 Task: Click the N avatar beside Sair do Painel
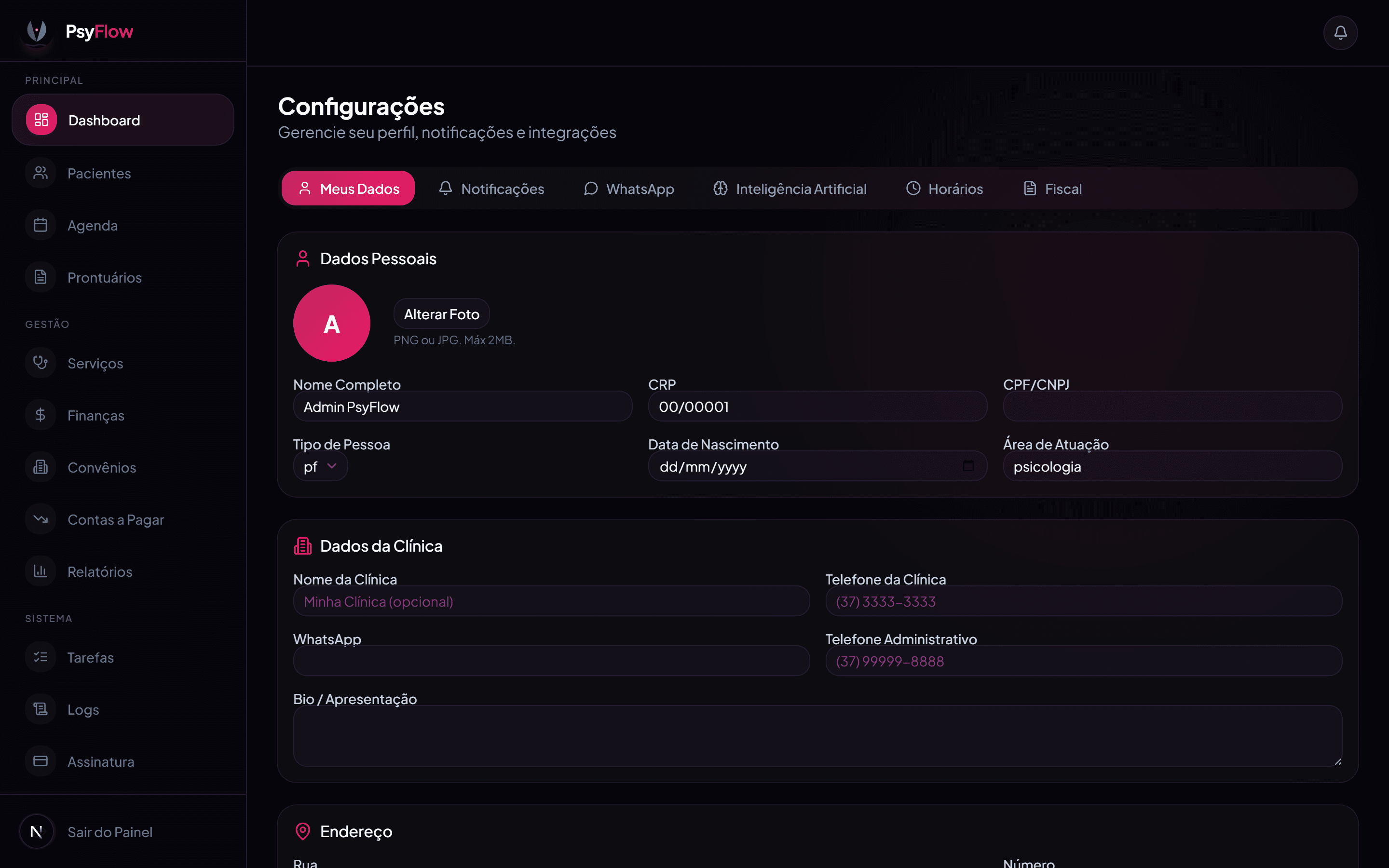(x=36, y=832)
